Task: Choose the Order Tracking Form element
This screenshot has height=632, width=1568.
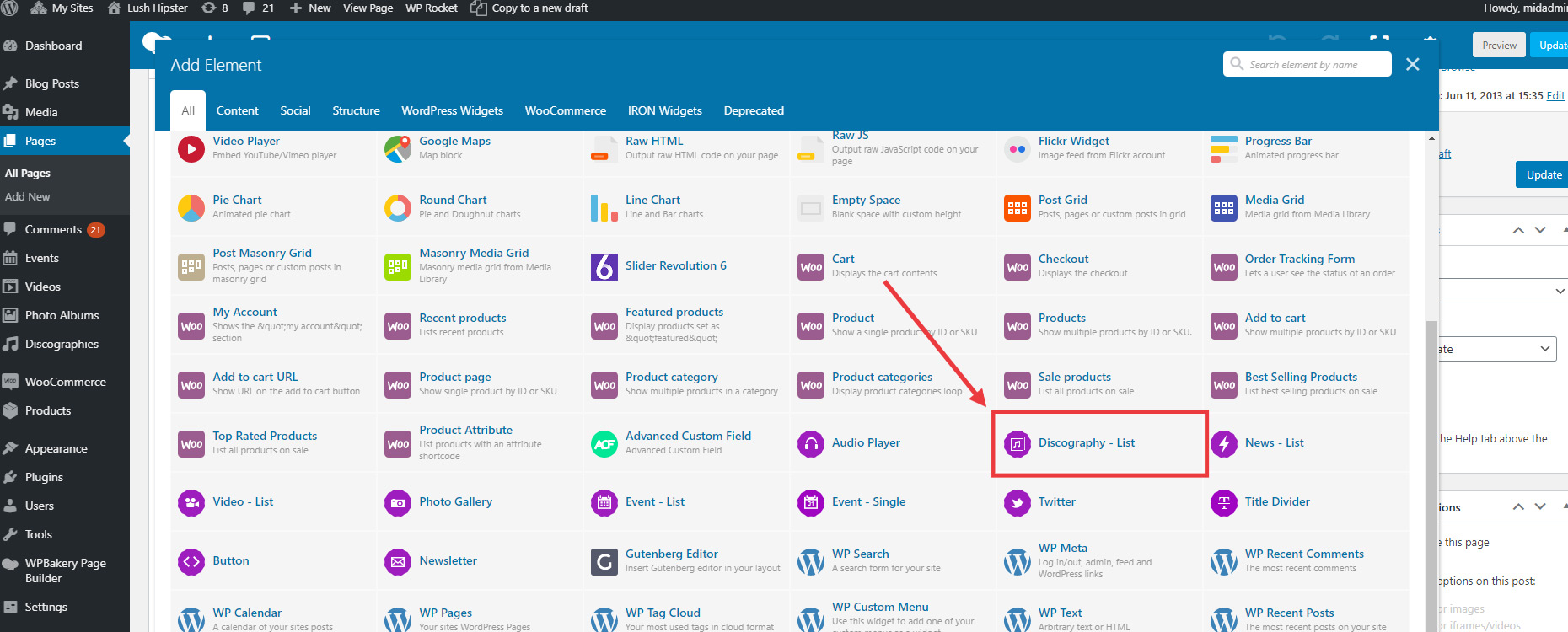Action: click(1306, 265)
